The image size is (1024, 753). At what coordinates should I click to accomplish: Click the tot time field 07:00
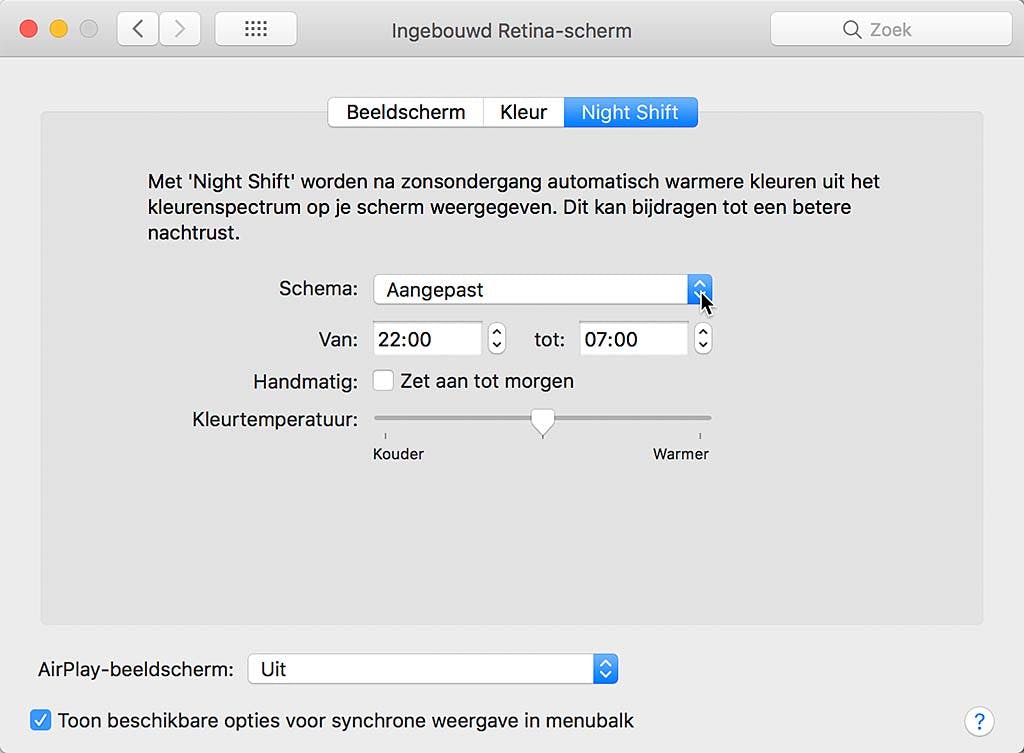coord(633,339)
